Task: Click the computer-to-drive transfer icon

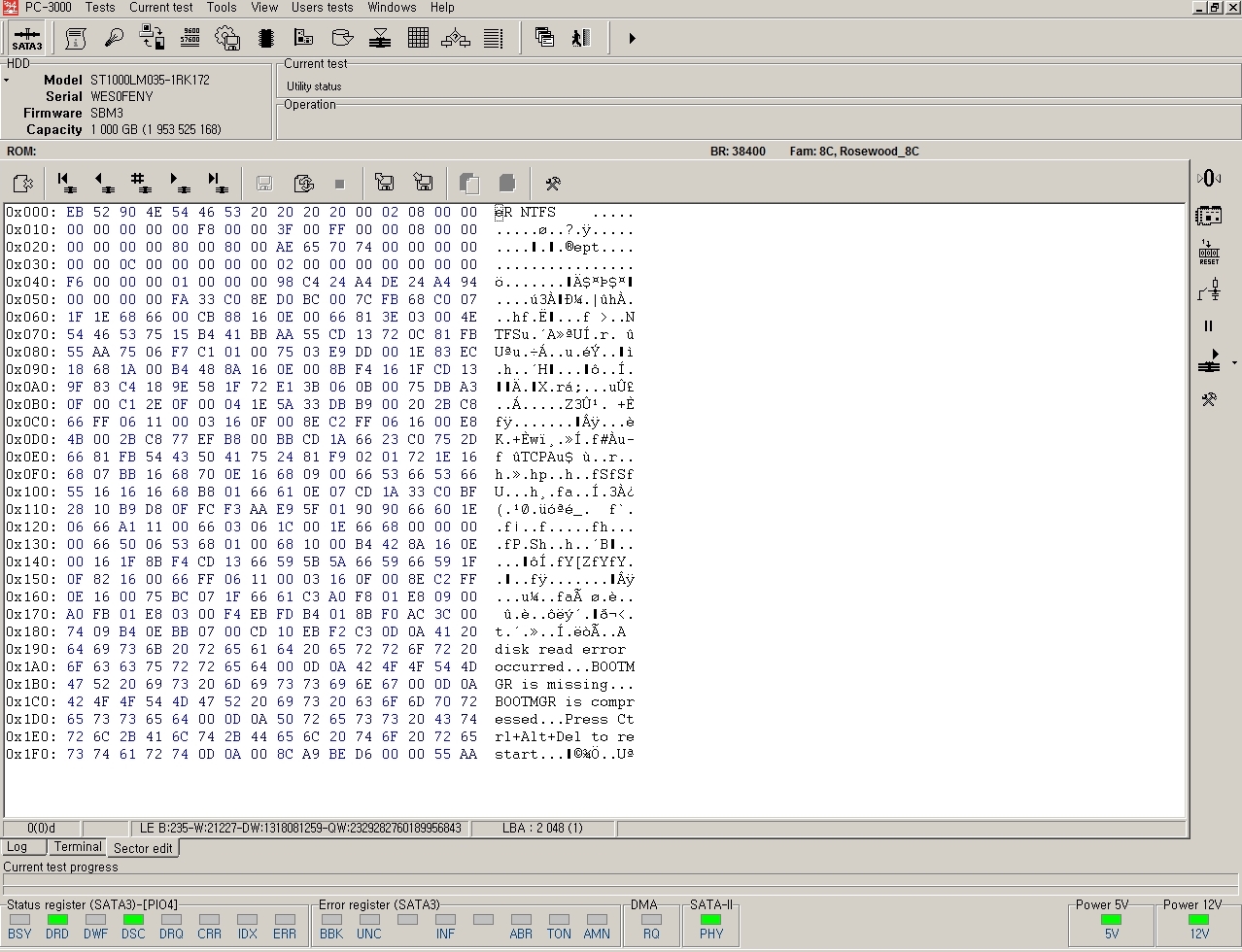Action: click(x=153, y=38)
